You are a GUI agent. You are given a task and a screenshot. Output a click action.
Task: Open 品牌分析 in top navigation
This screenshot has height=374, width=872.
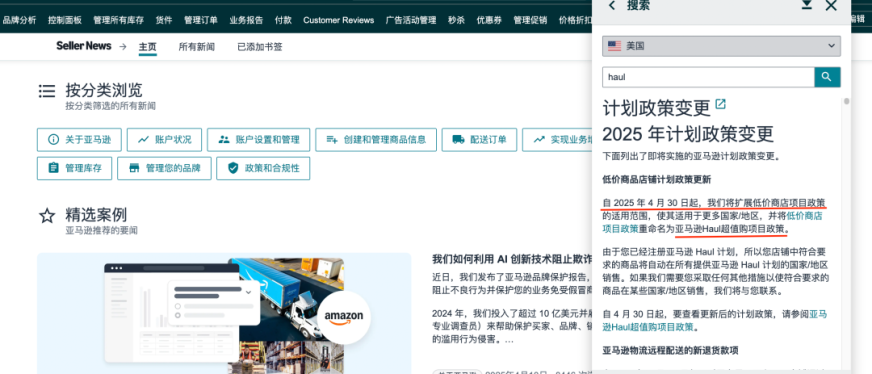[x=19, y=20]
